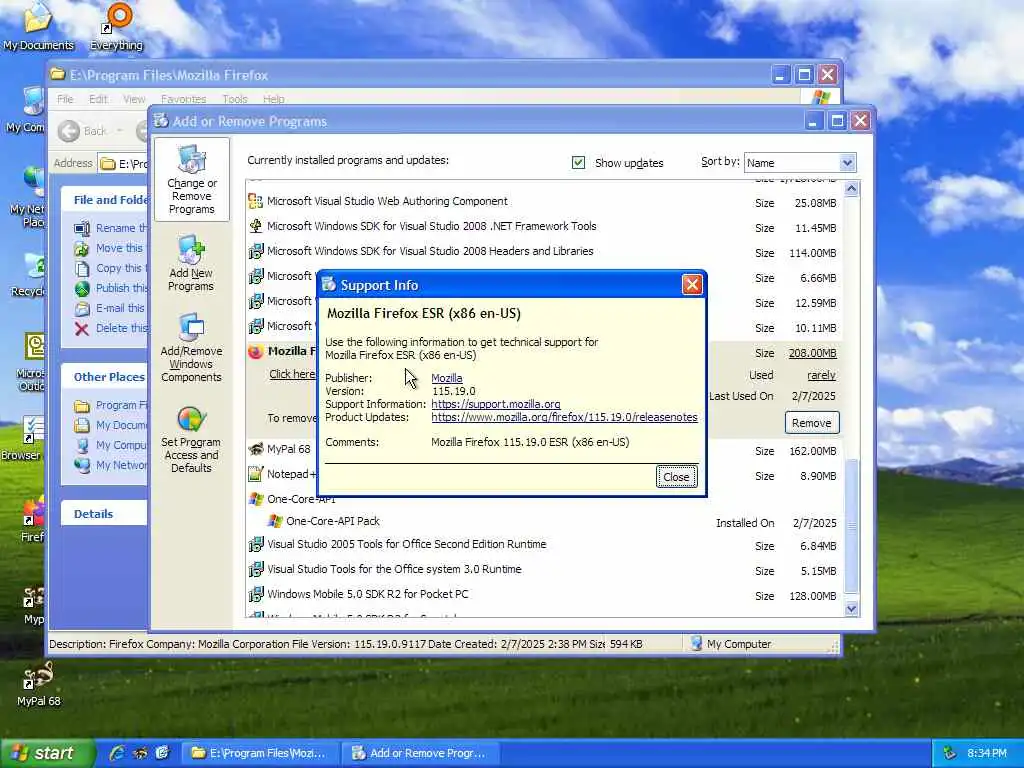Click the One-Core-API entry icon

pyautogui.click(x=255, y=499)
